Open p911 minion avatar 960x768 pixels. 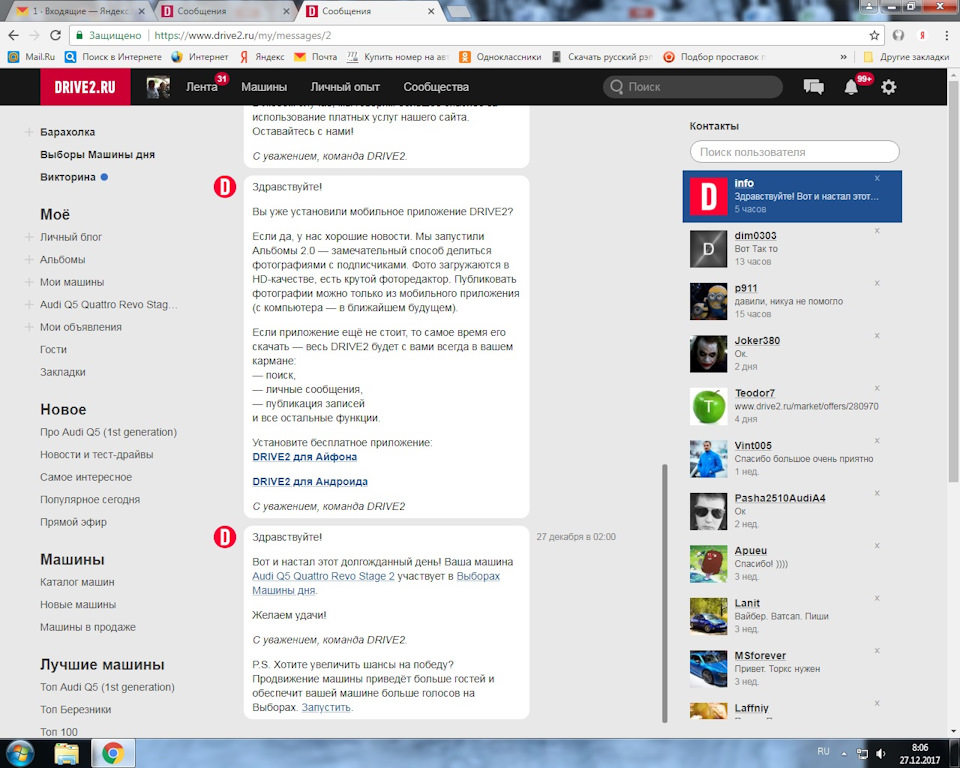pos(708,301)
